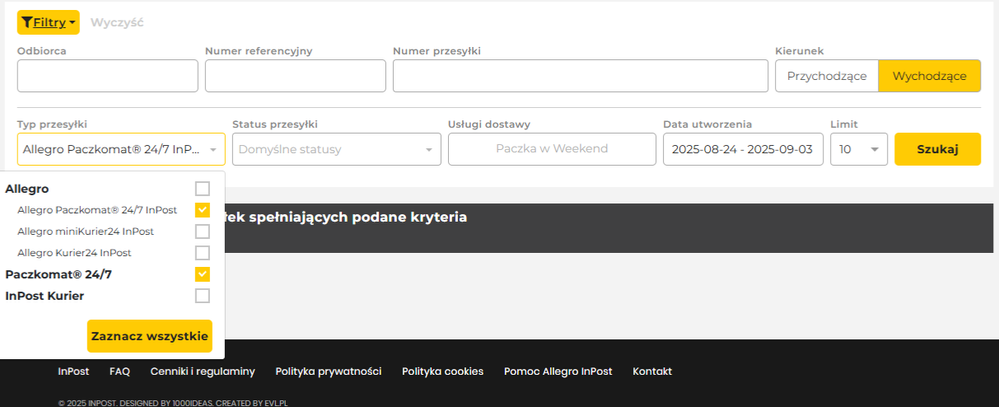The width and height of the screenshot is (999, 407).
Task: Select Przychodzące direction
Action: 827,76
